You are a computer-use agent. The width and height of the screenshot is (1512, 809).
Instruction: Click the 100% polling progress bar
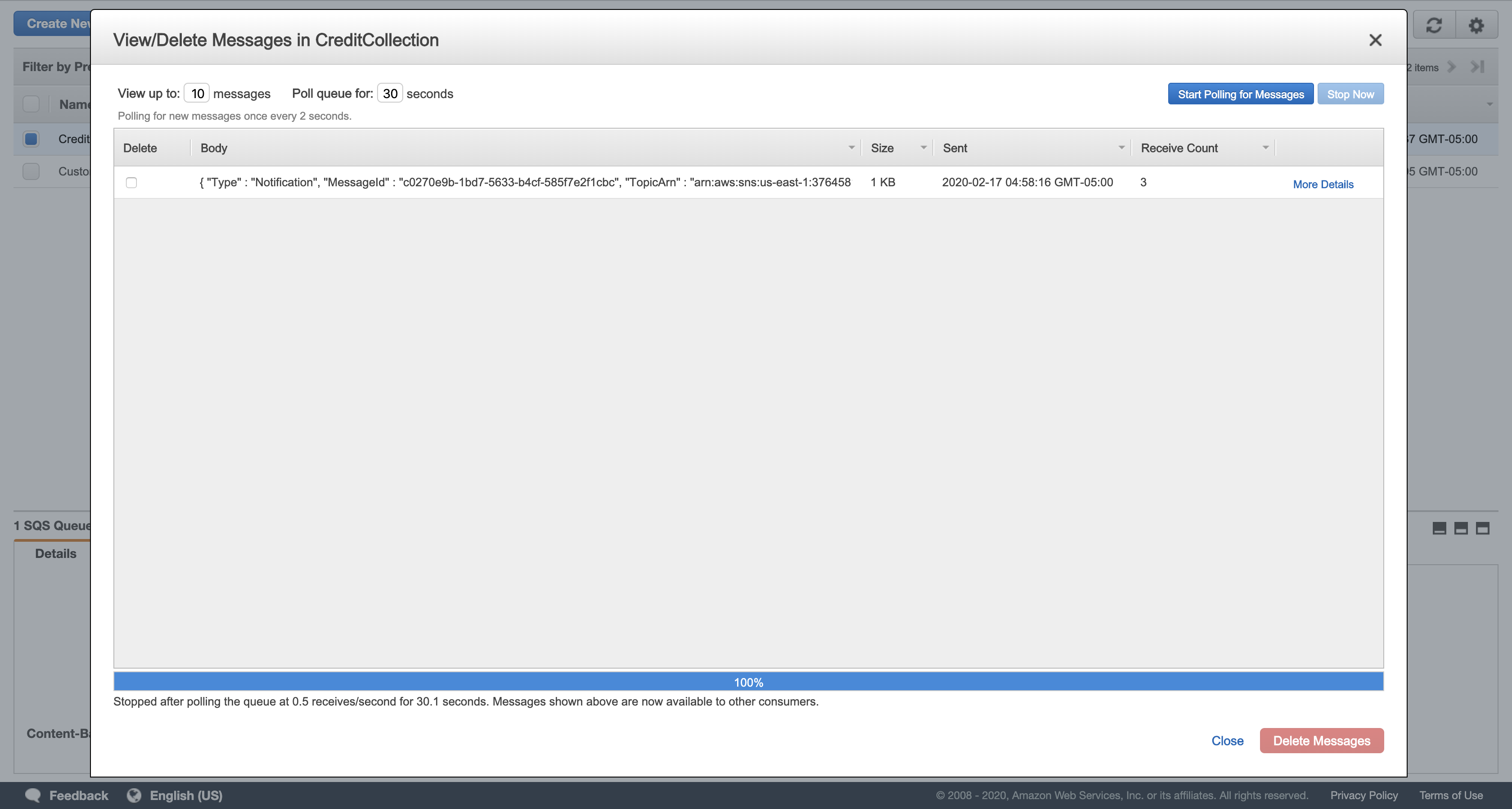[748, 682]
